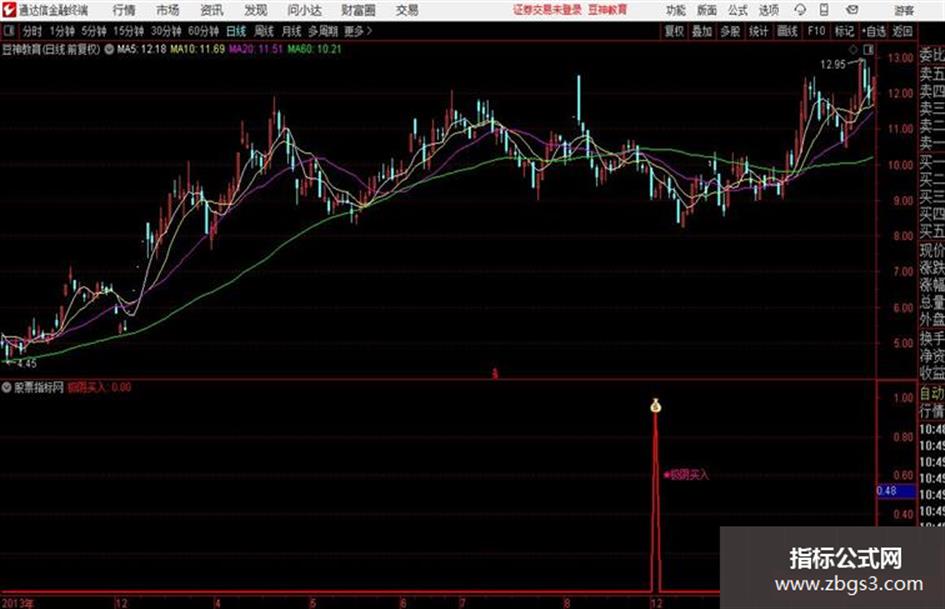Image resolution: width=945 pixels, height=609 pixels.
Task: Click the 复权 toolbar button
Action: pos(674,31)
